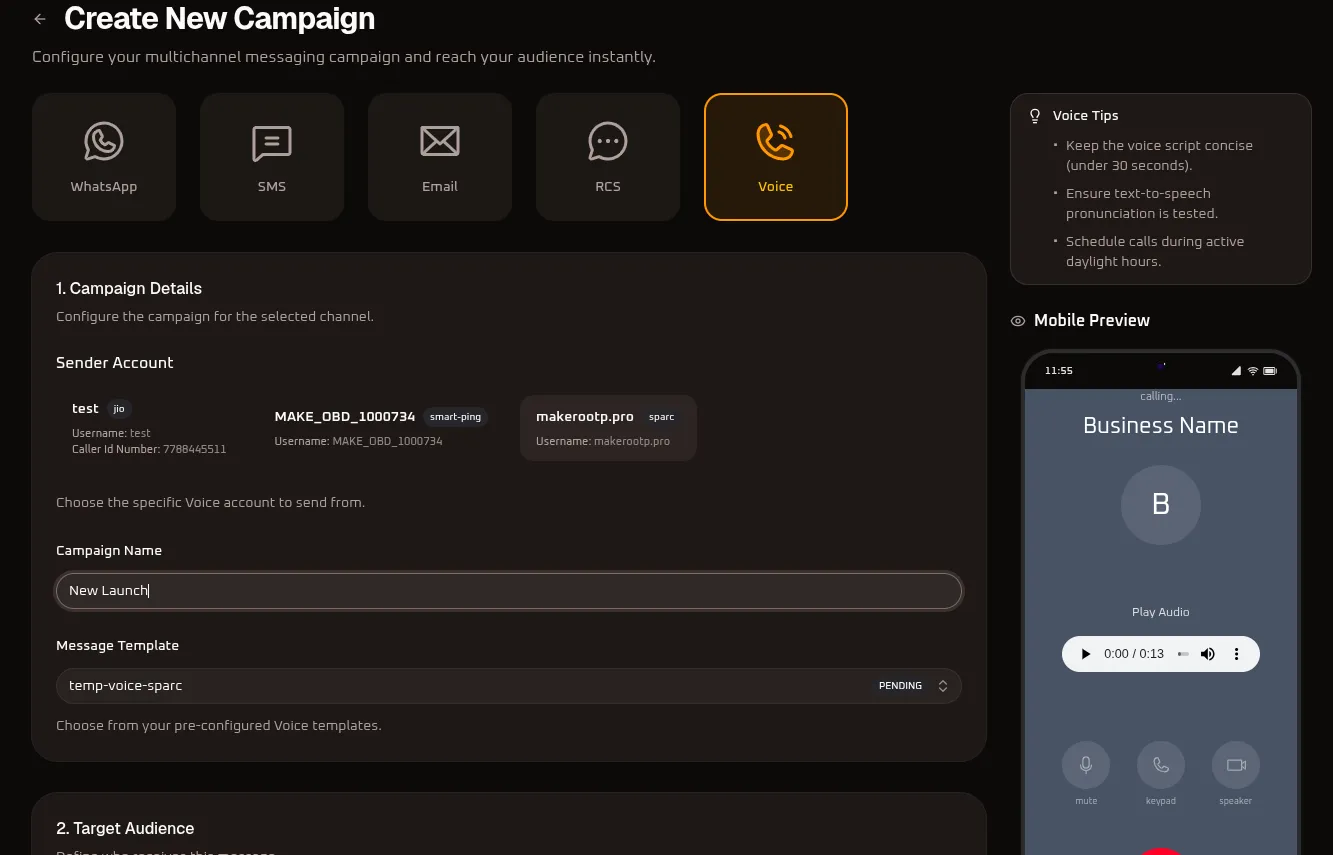Select makerootp.pro sparc sender account
Viewport: 1333px width, 855px height.
pos(608,428)
